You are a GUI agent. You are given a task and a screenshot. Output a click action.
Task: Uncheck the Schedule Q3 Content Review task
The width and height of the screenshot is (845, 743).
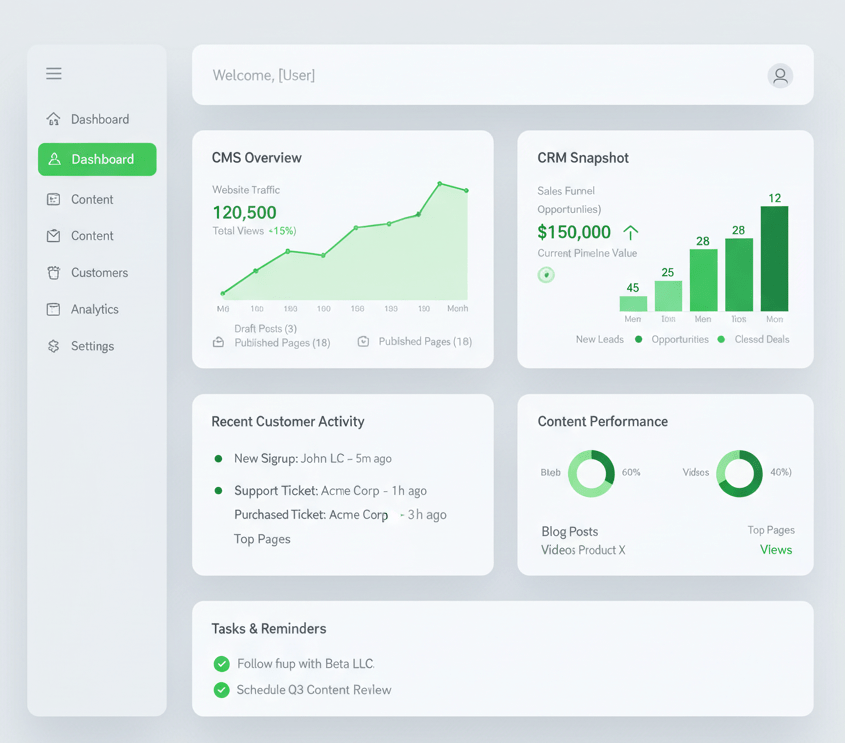(222, 690)
